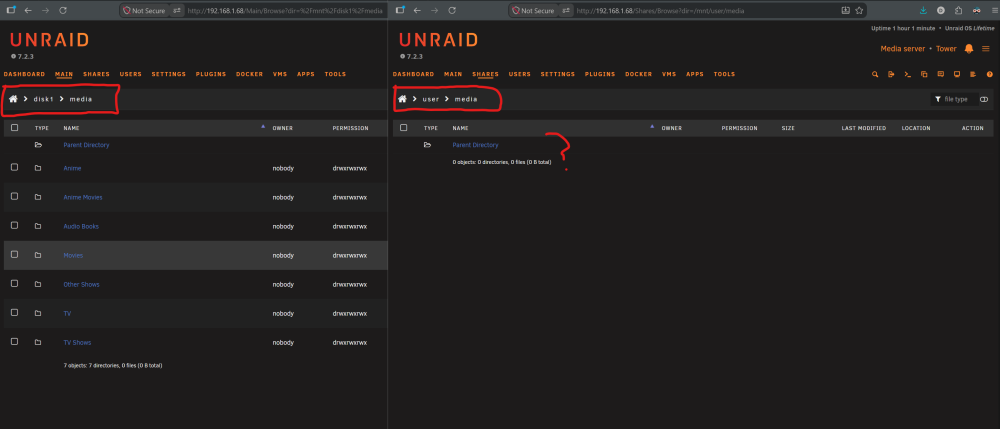
Task: Check the Audio Books folder checkbox
Action: (14, 226)
